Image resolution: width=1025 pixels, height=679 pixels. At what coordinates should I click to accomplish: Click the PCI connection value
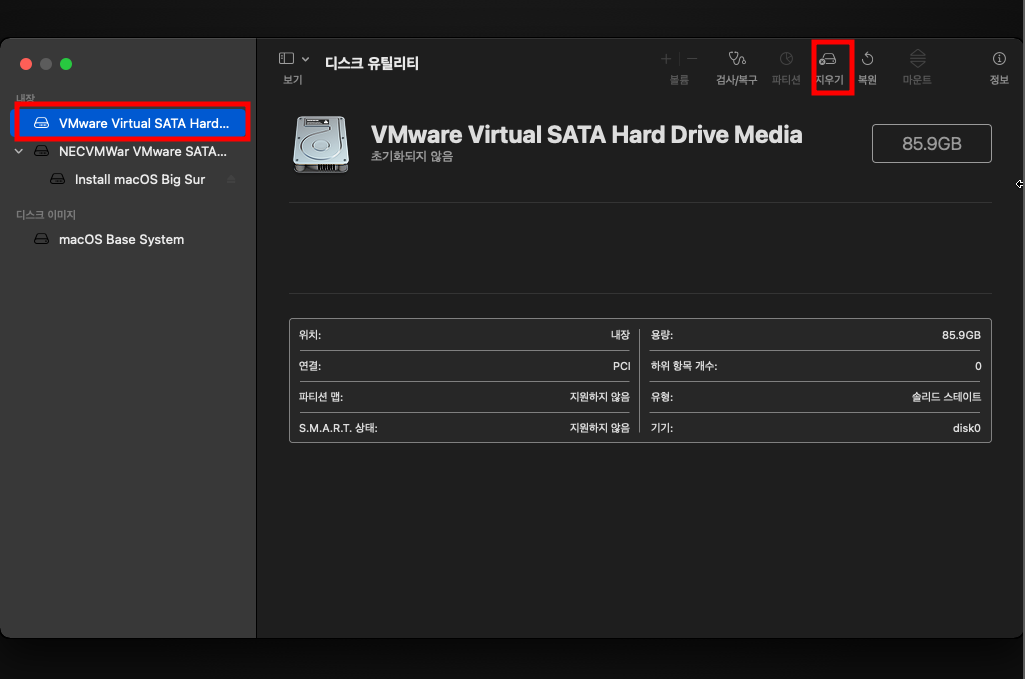click(621, 366)
